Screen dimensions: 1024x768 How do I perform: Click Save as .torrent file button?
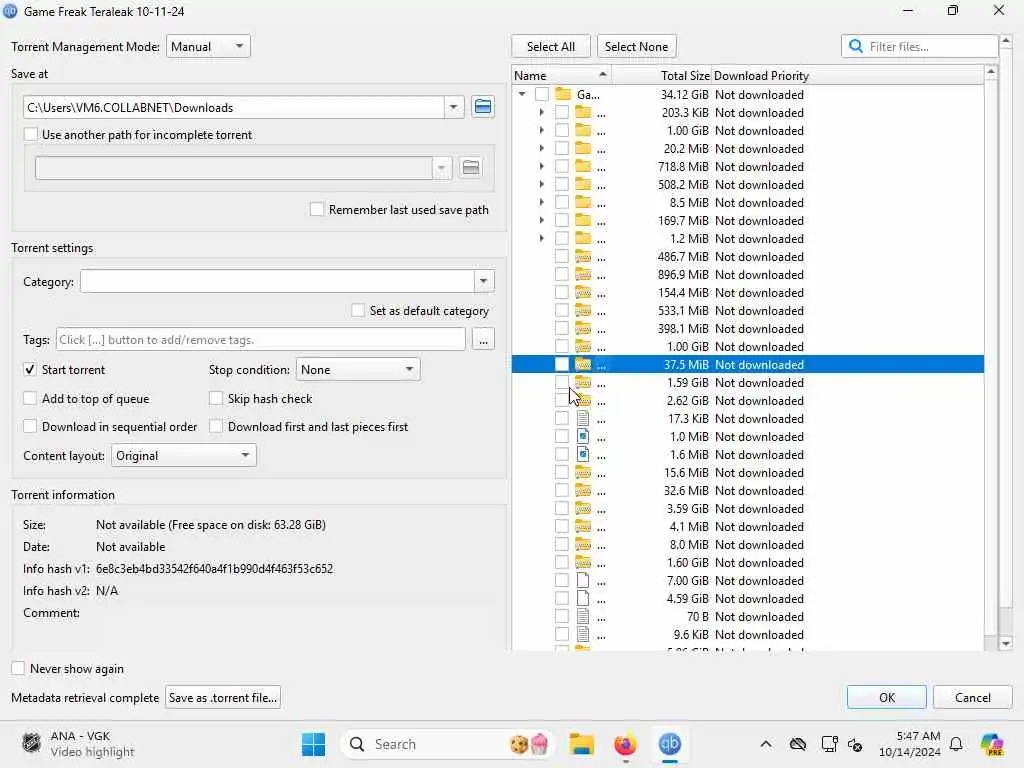coord(223,697)
